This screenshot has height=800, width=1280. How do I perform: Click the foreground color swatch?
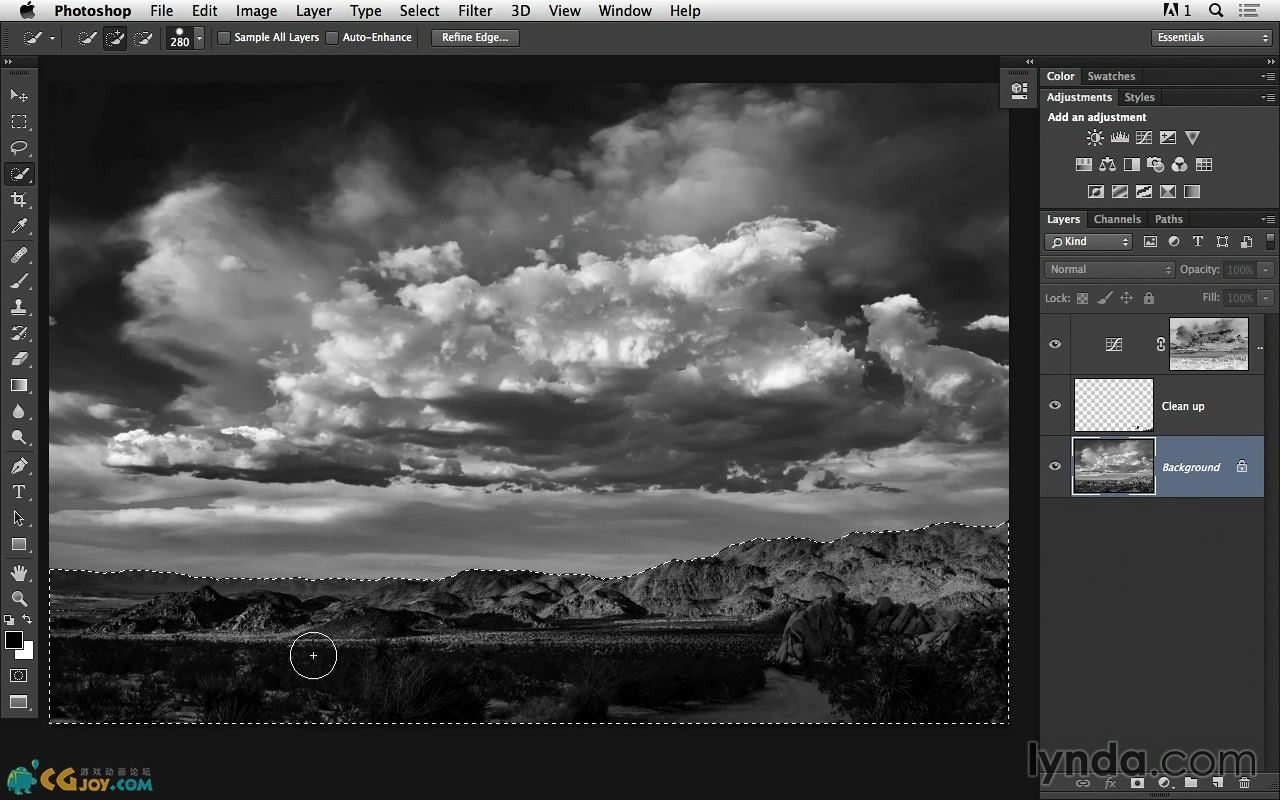pyautogui.click(x=14, y=640)
